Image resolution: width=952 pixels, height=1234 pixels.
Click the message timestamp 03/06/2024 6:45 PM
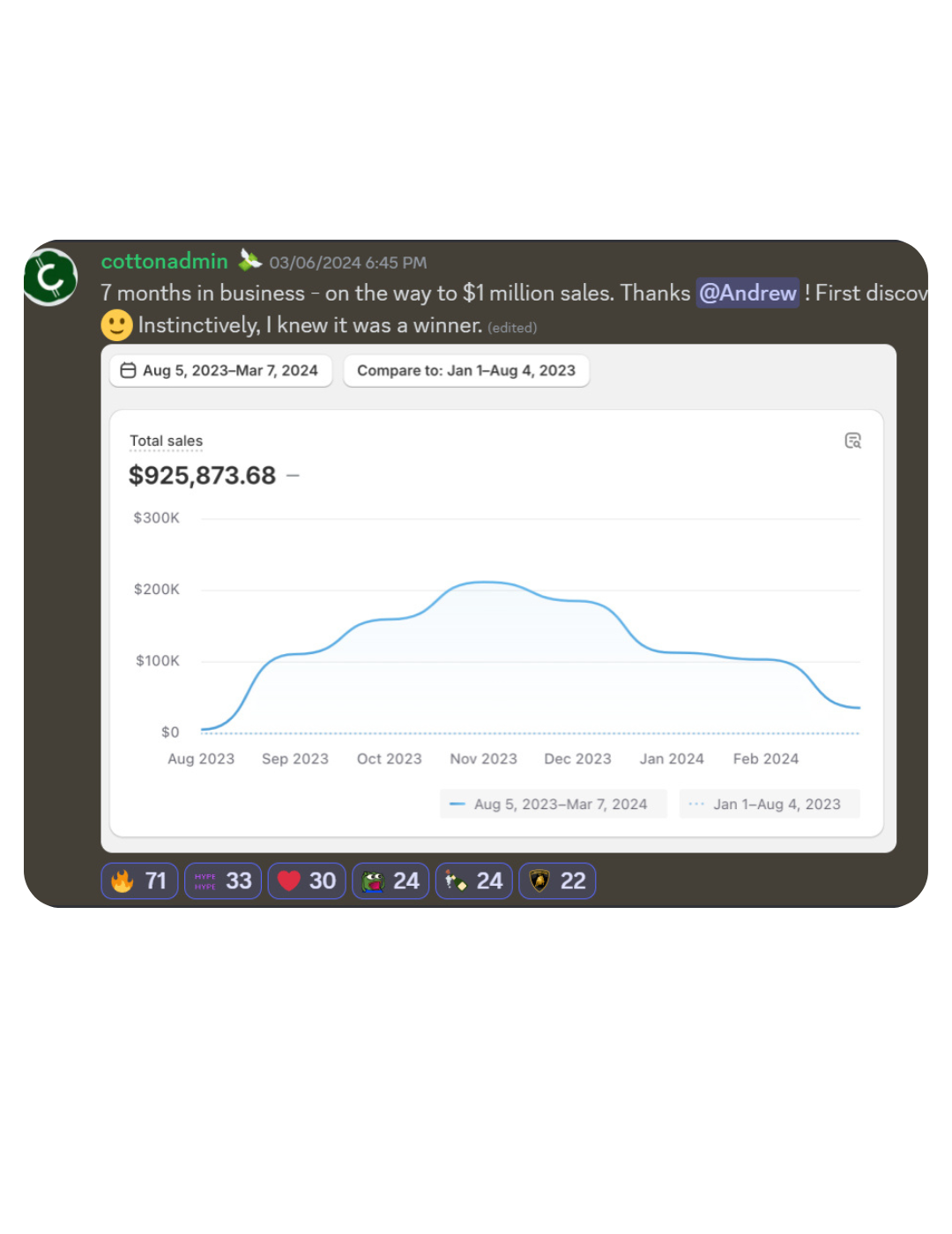coord(348,263)
